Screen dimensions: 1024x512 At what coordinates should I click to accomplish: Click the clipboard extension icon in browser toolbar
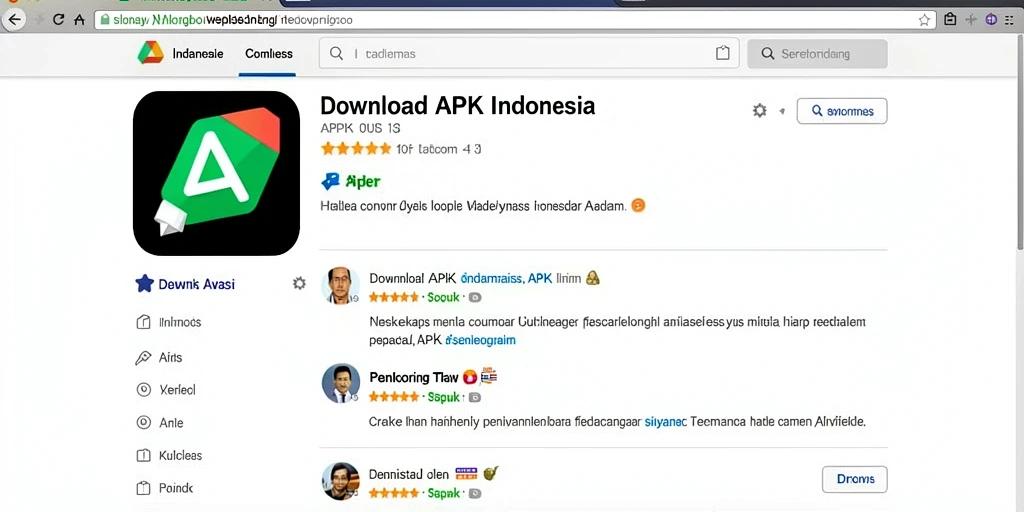coord(951,20)
